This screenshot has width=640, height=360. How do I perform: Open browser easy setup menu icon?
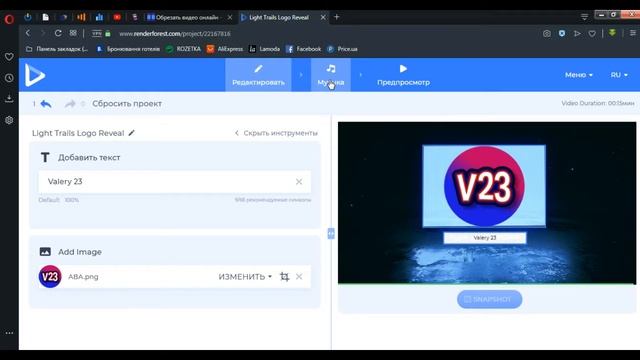point(632,33)
